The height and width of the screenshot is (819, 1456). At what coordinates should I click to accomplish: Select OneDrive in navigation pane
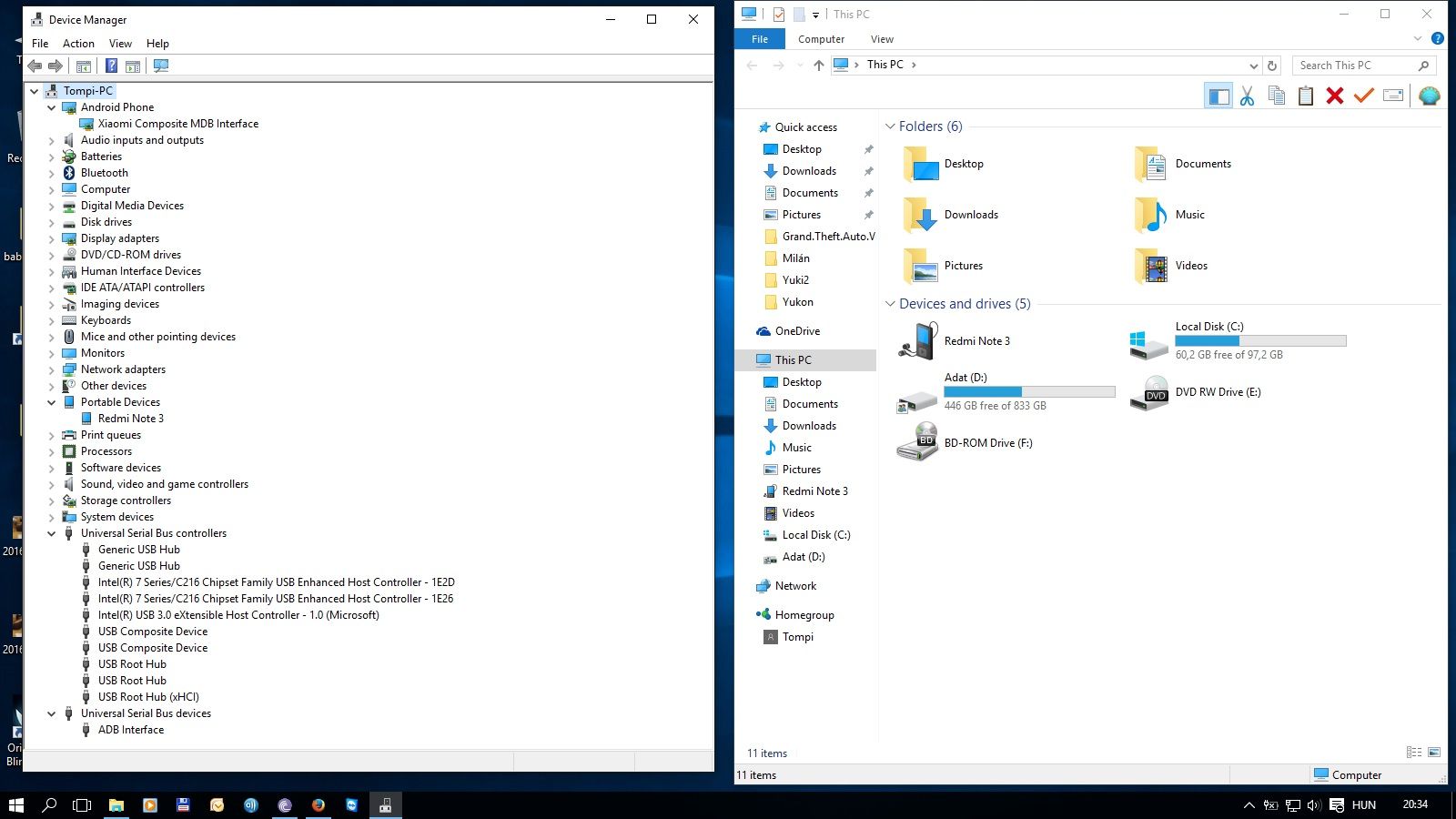pos(797,331)
